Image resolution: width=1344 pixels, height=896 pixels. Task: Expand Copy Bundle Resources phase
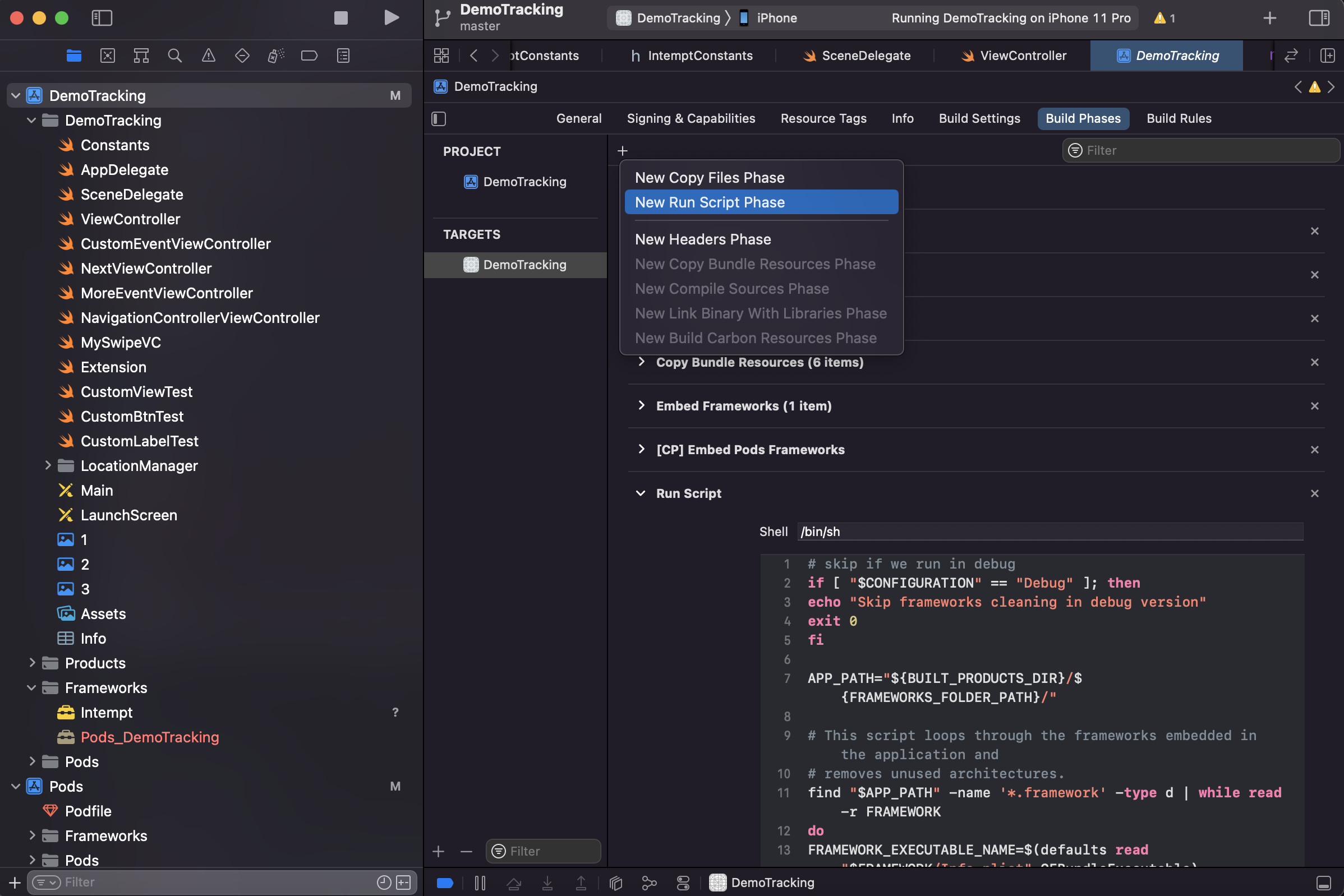coord(641,362)
